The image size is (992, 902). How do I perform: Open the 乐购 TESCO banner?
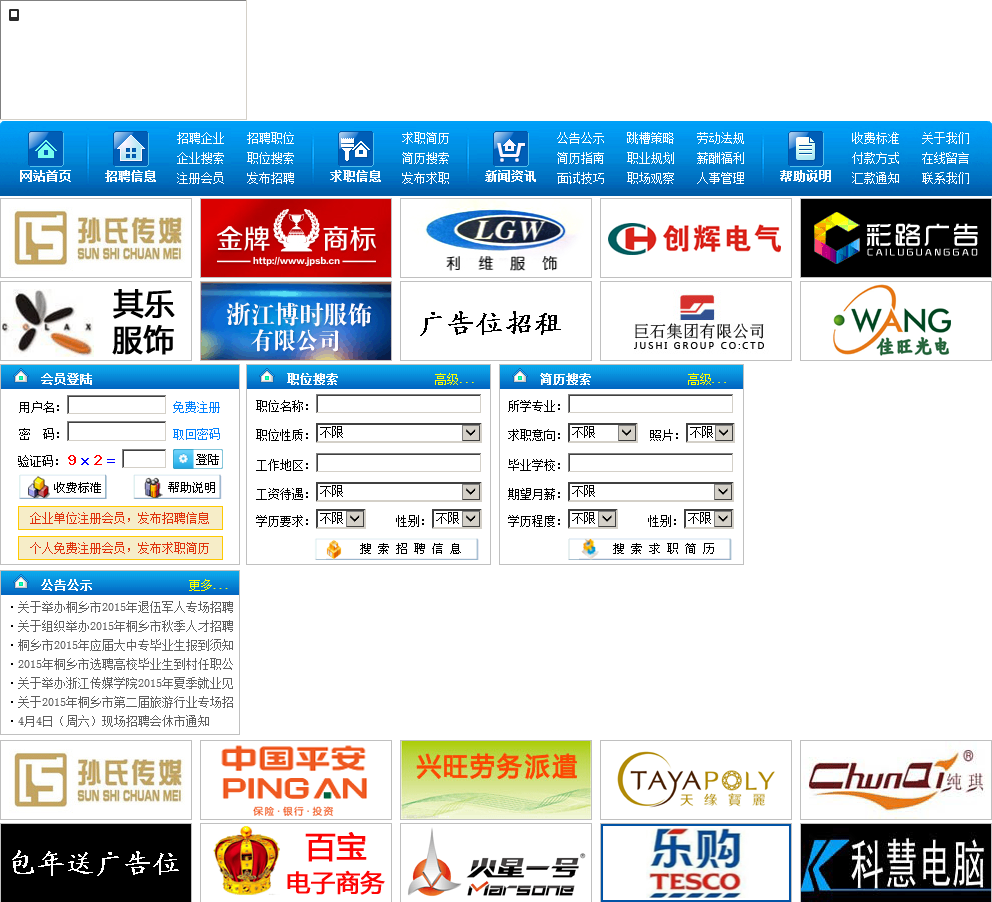(696, 863)
